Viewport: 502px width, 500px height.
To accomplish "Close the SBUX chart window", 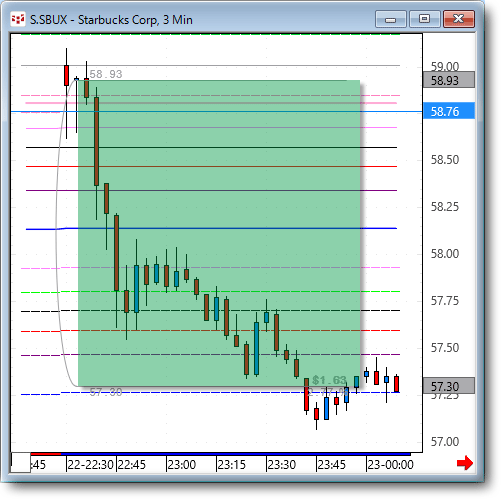I will (x=459, y=19).
